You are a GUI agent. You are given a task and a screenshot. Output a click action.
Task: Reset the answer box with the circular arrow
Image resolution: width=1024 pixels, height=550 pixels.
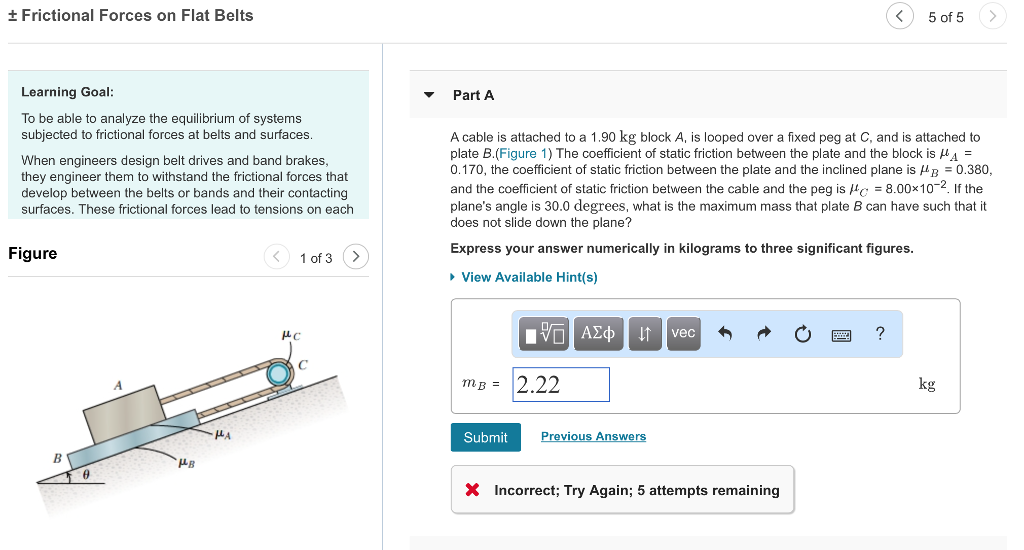(x=803, y=334)
